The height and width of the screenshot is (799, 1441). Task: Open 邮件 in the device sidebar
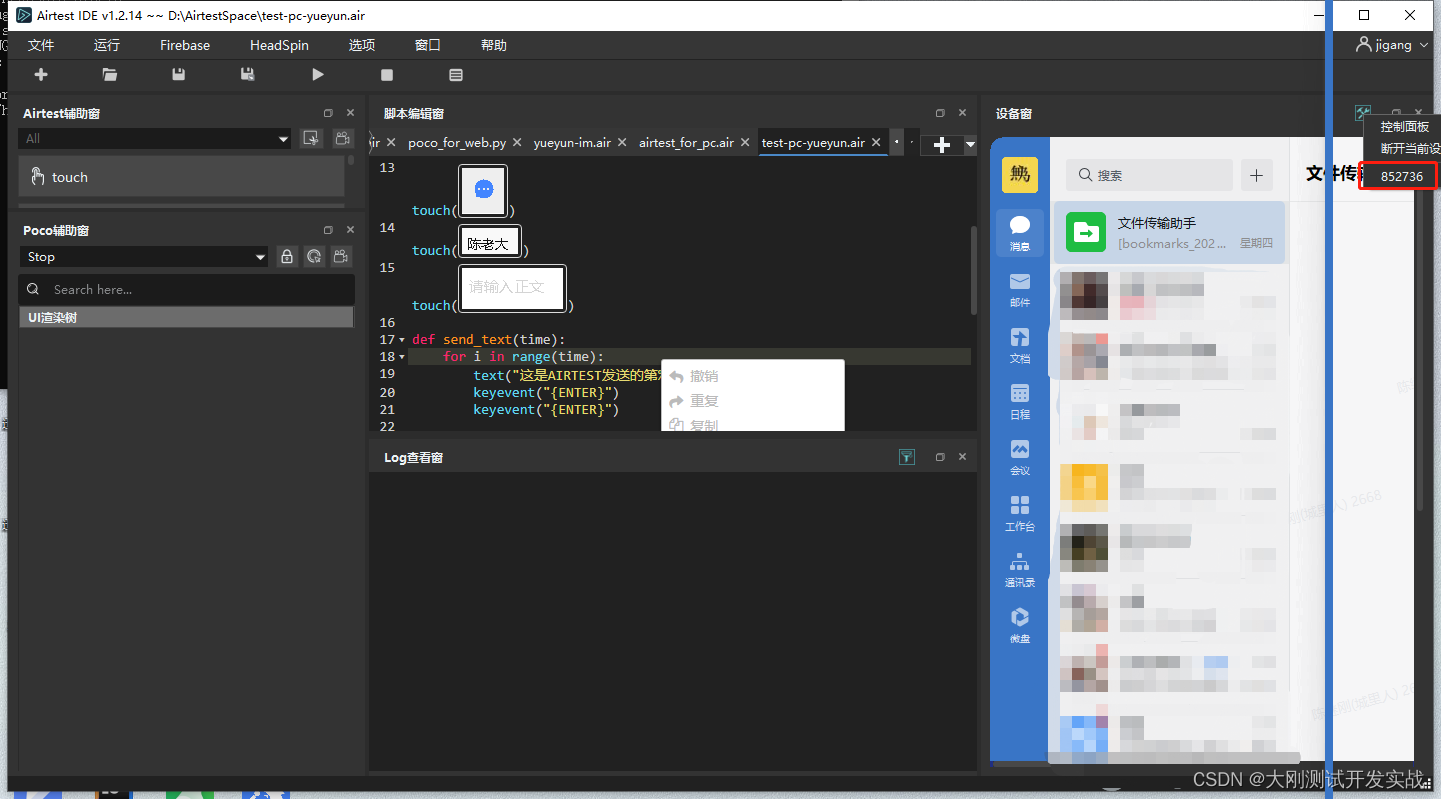(1020, 289)
